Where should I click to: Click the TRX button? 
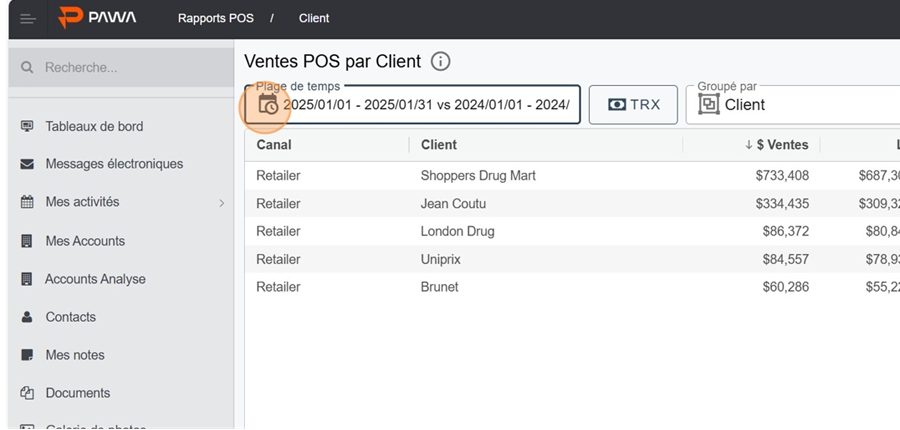[x=633, y=104]
